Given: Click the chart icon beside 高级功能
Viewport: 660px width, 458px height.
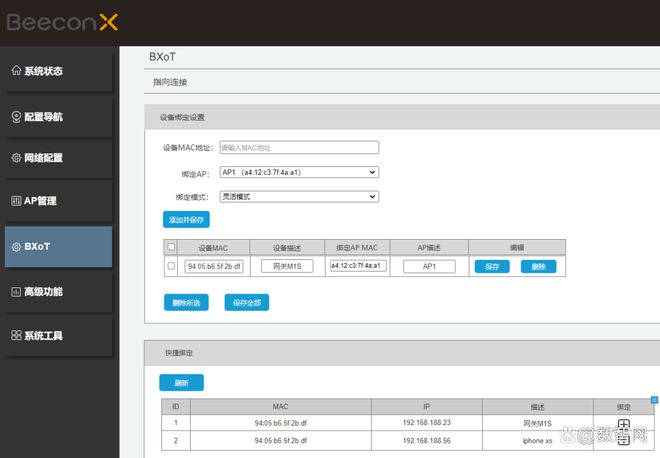Looking at the screenshot, I should pyautogui.click(x=16, y=292).
